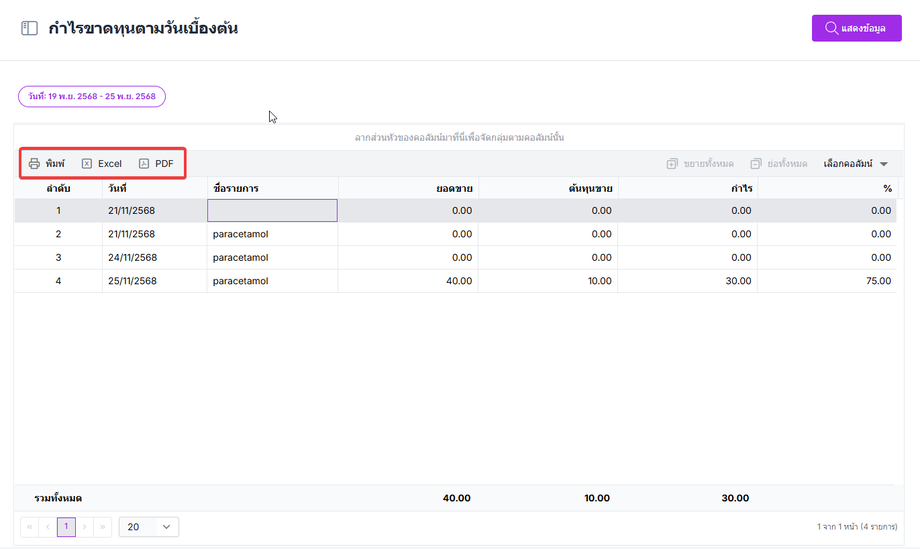Viewport: 920px width, 549px height.
Task: Sort by the date column header
Action: pos(118,187)
